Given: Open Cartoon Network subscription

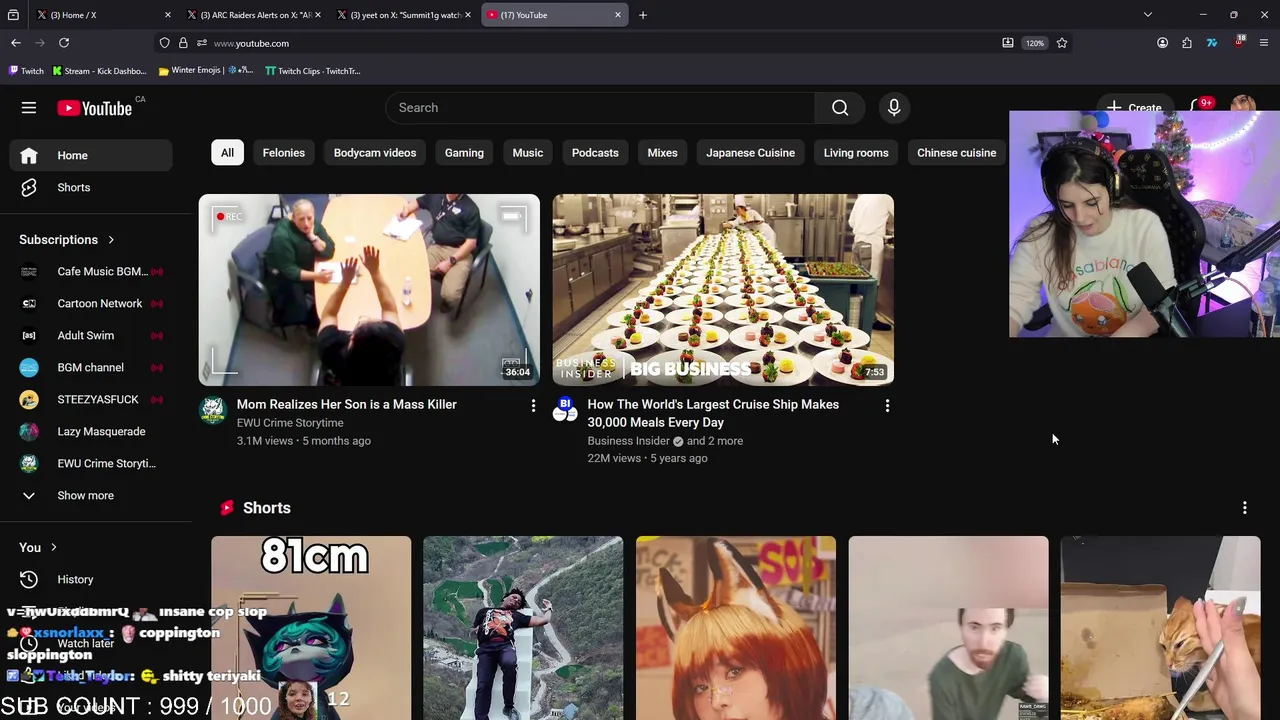Looking at the screenshot, I should (x=91, y=303).
